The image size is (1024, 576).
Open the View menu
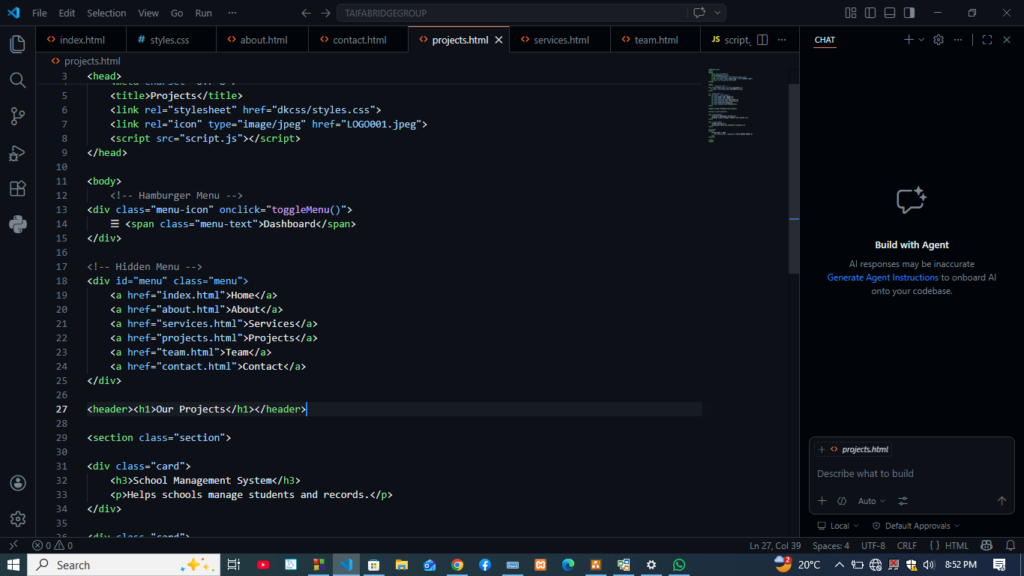click(148, 13)
